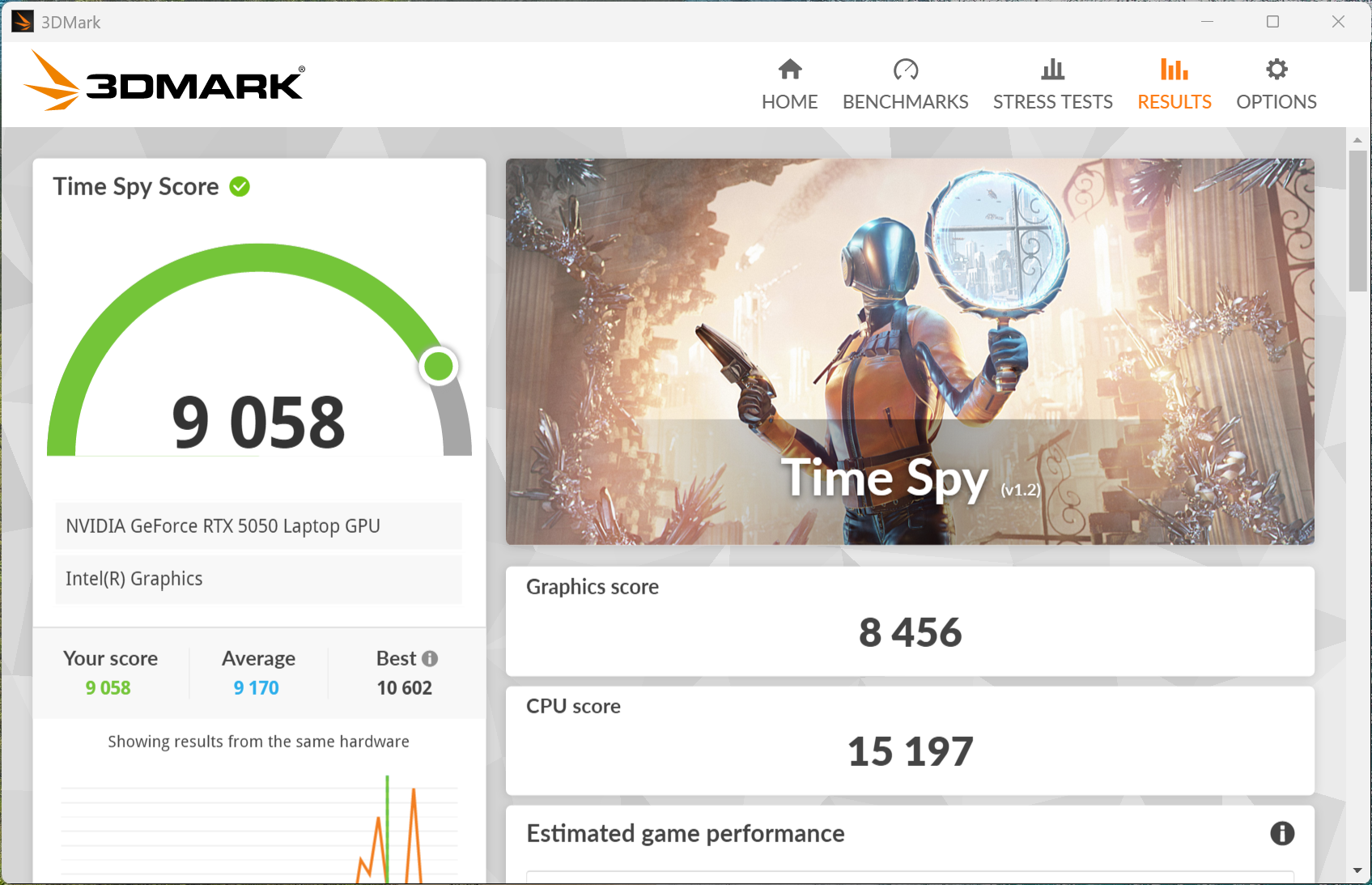Viewport: 1372px width, 885px height.
Task: Click the vertical scrollbar thumb
Action: coord(1357,220)
